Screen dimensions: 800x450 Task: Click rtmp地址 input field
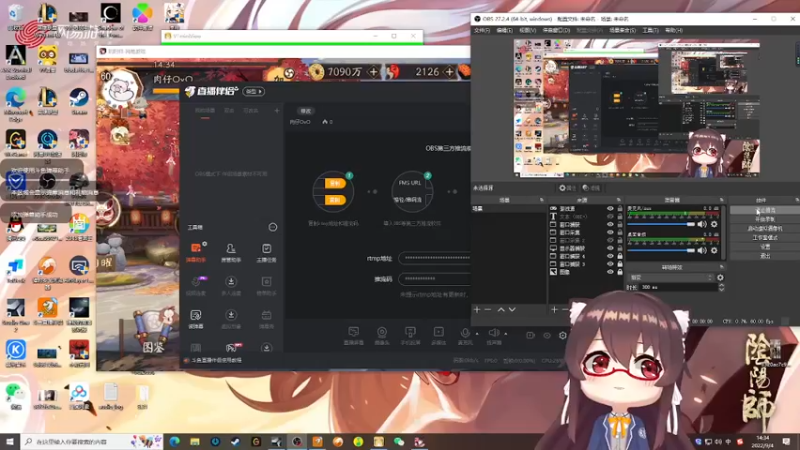click(x=434, y=258)
